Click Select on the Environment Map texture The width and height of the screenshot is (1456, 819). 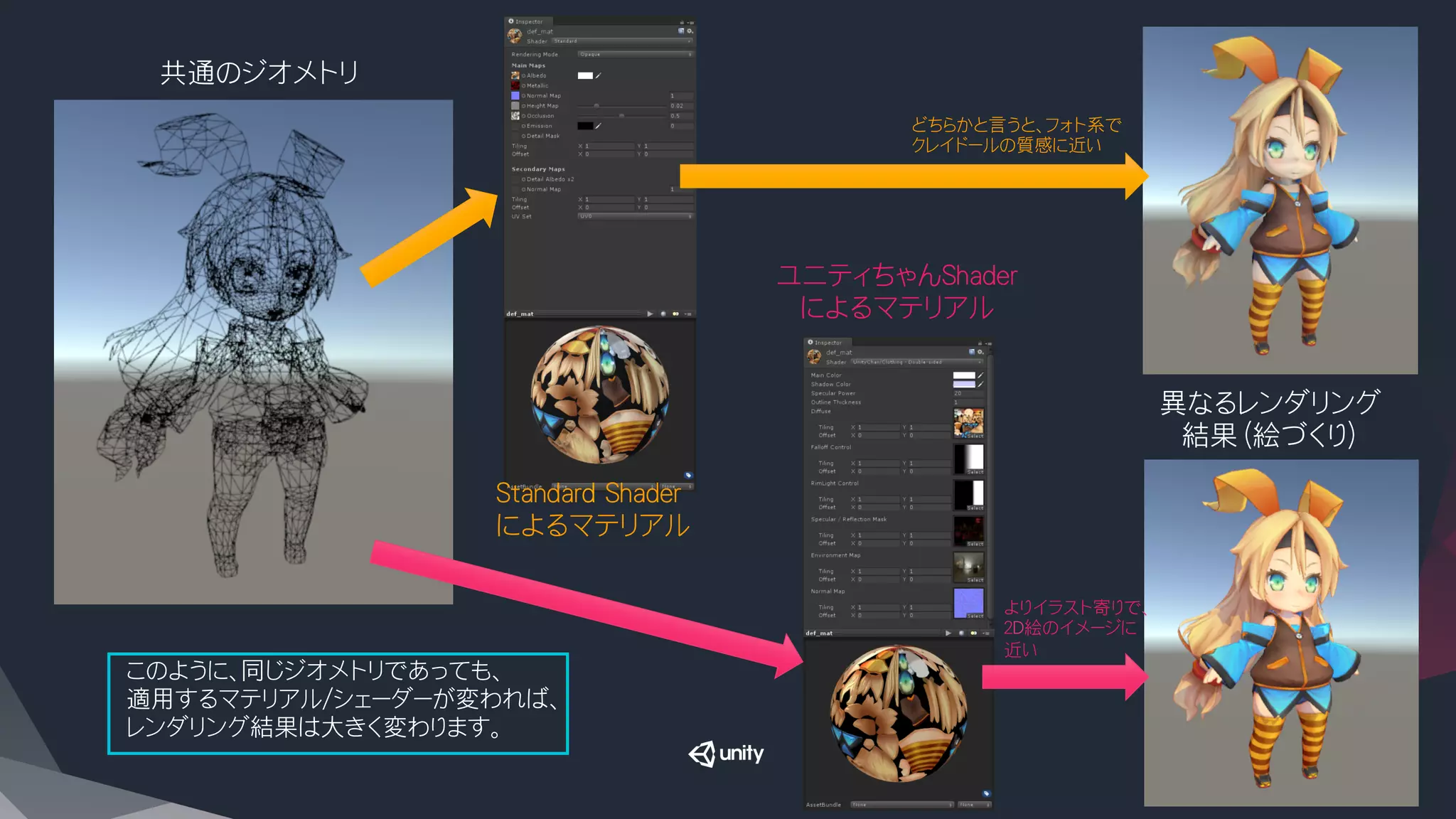coord(975,580)
